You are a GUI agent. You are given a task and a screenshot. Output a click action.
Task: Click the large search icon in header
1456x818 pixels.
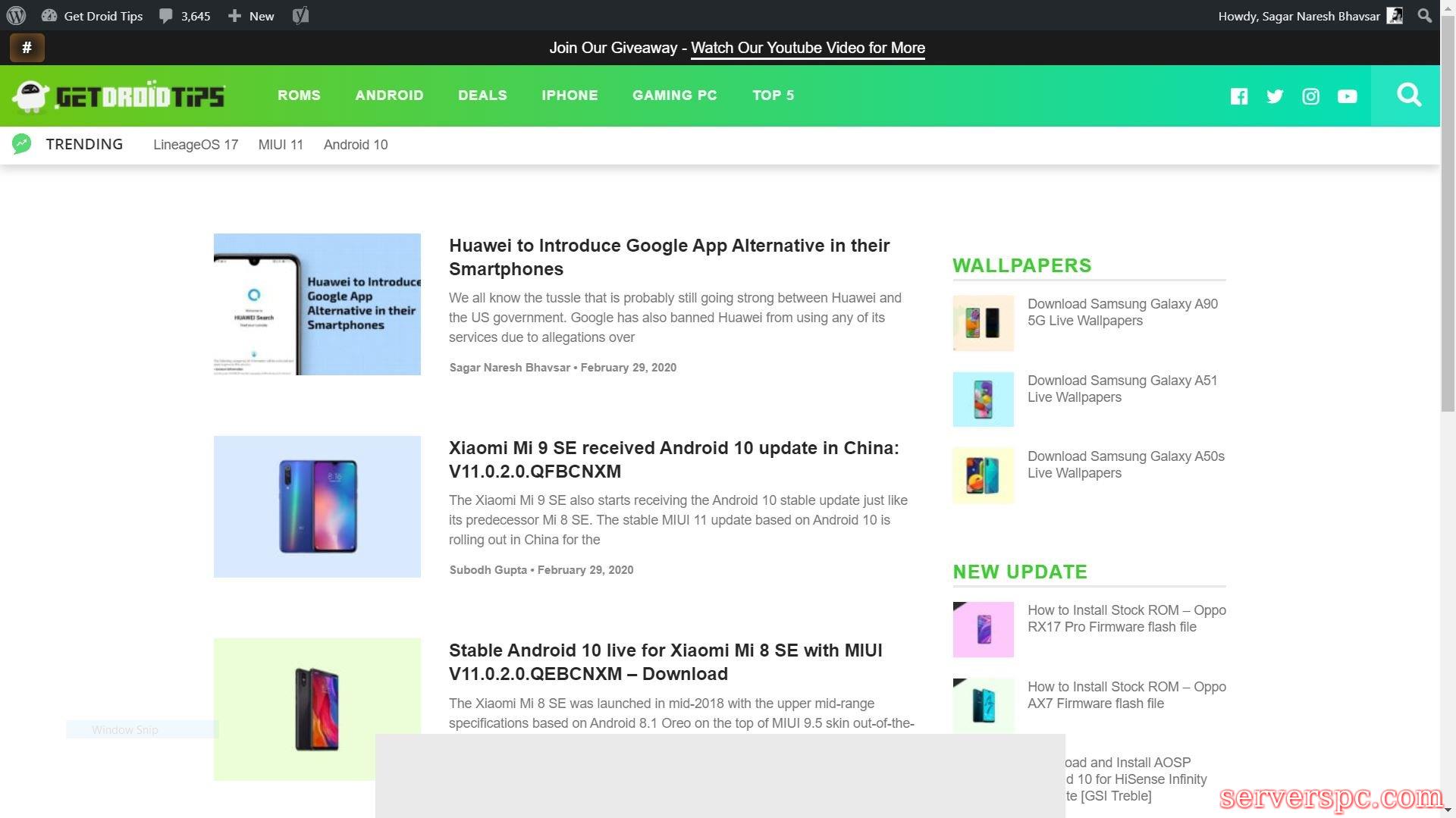point(1408,96)
